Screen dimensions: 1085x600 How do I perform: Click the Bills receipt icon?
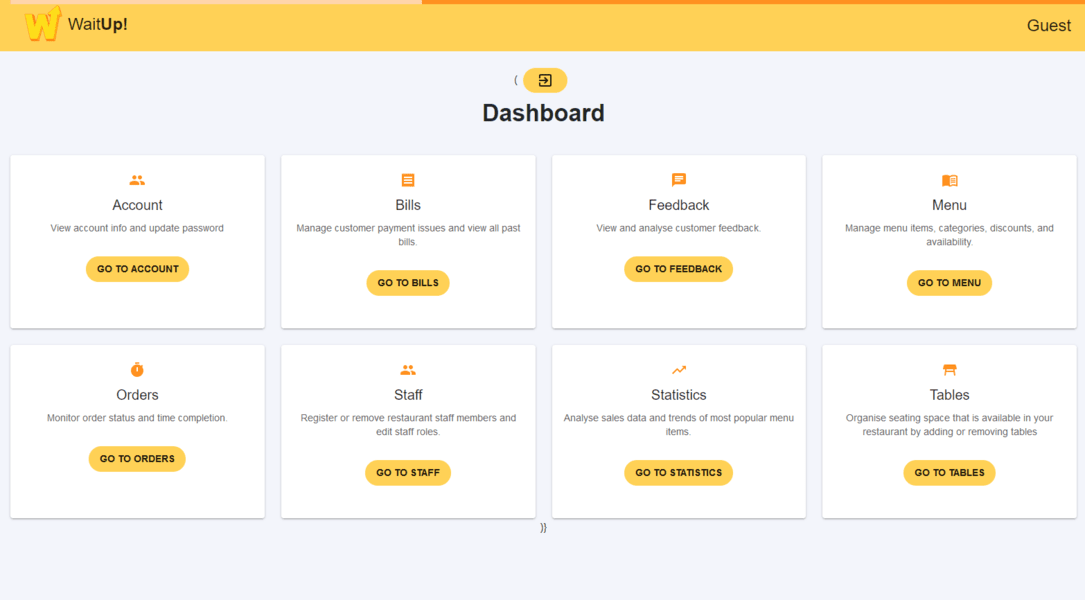click(x=408, y=180)
